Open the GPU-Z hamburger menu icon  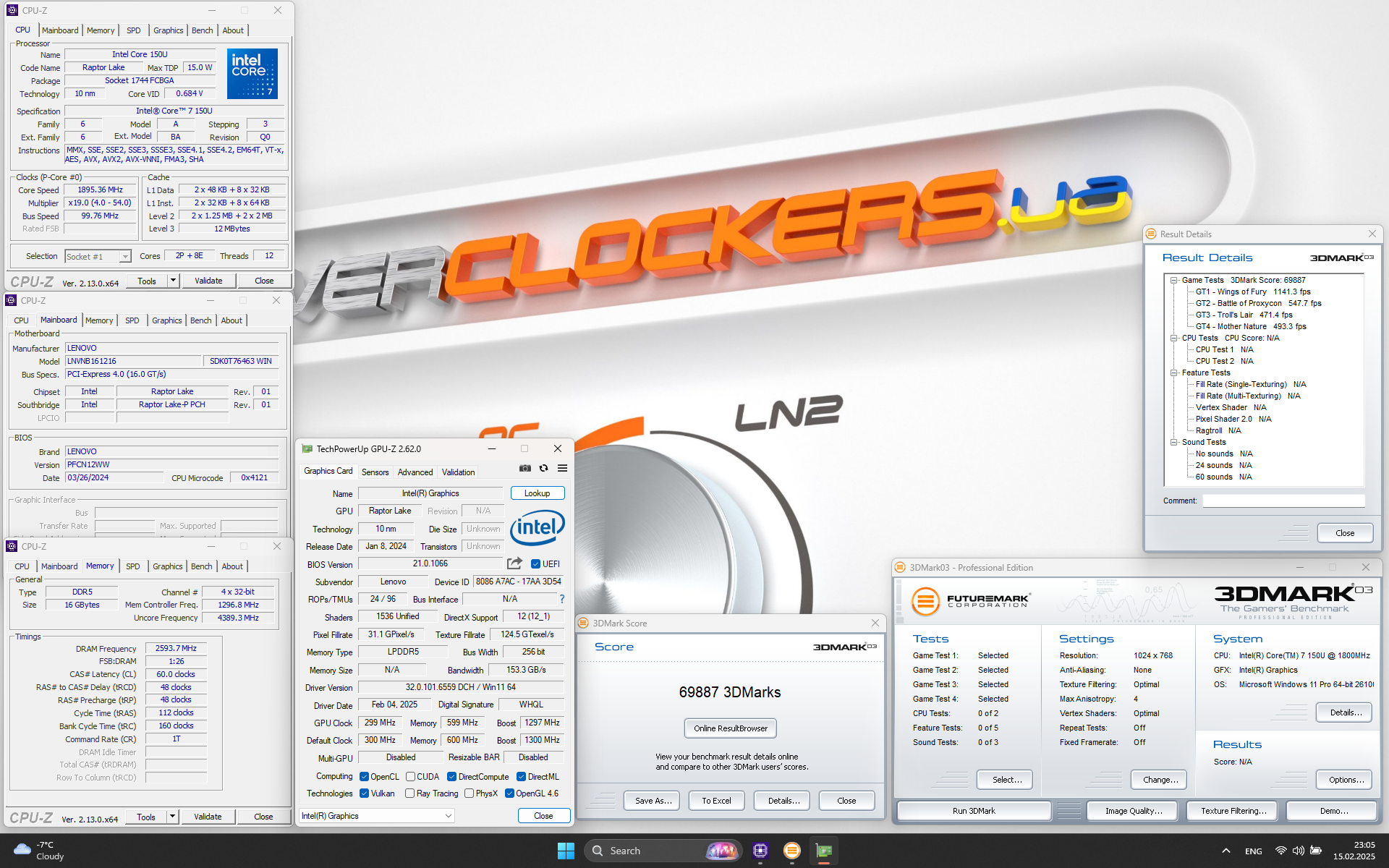click(563, 469)
